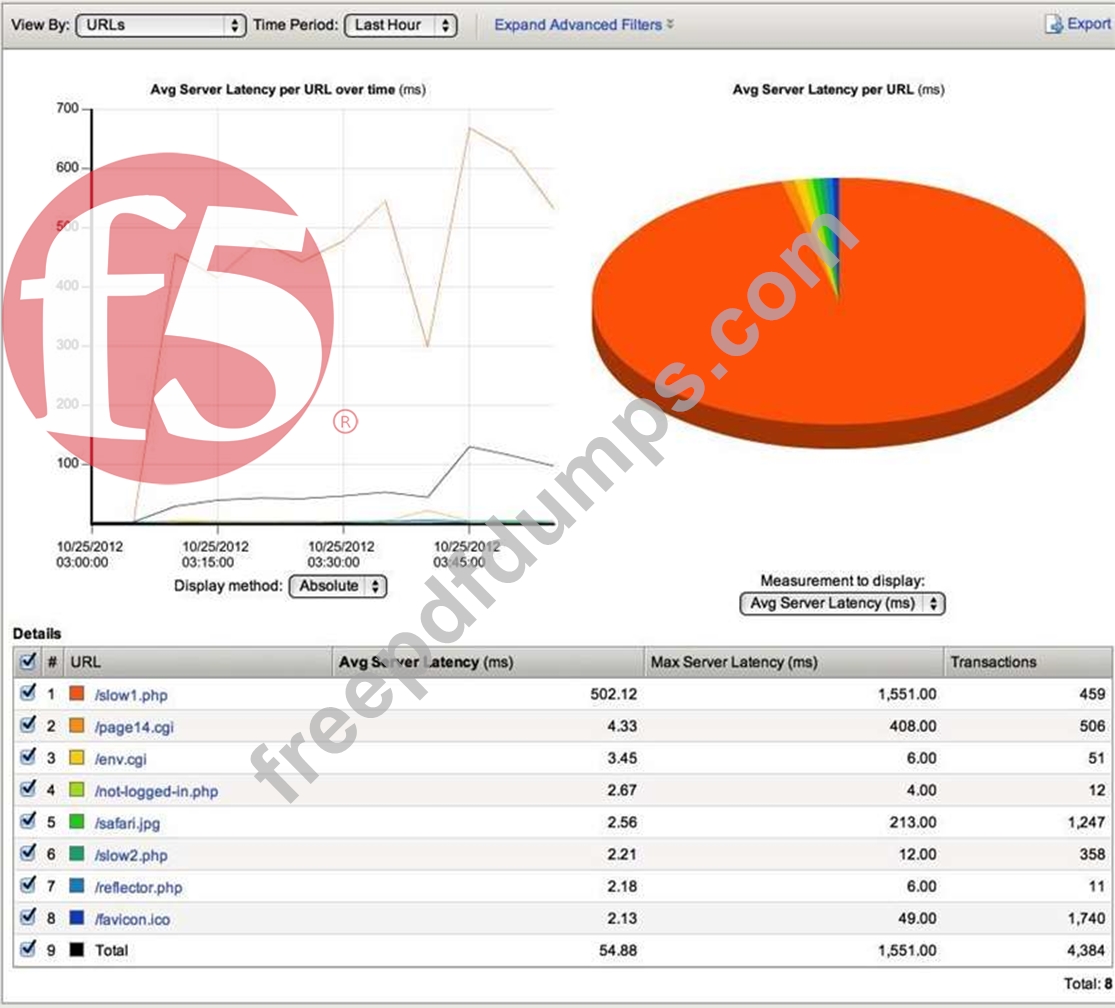Image resolution: width=1115 pixels, height=1008 pixels.
Task: Click the orange /slow1.php color swatch
Action: [77, 694]
